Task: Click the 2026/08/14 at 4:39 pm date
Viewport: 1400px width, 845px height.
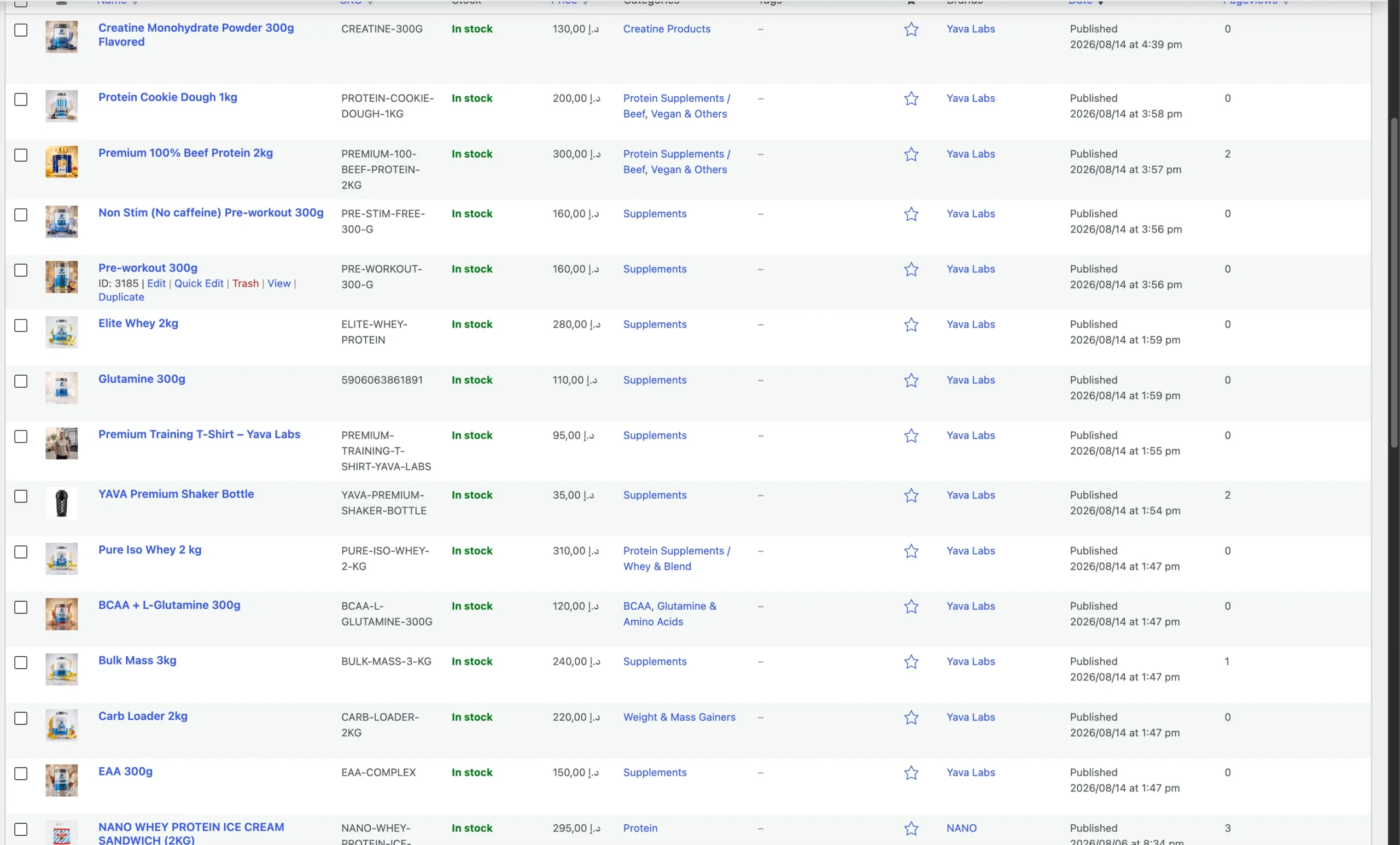Action: [1125, 44]
